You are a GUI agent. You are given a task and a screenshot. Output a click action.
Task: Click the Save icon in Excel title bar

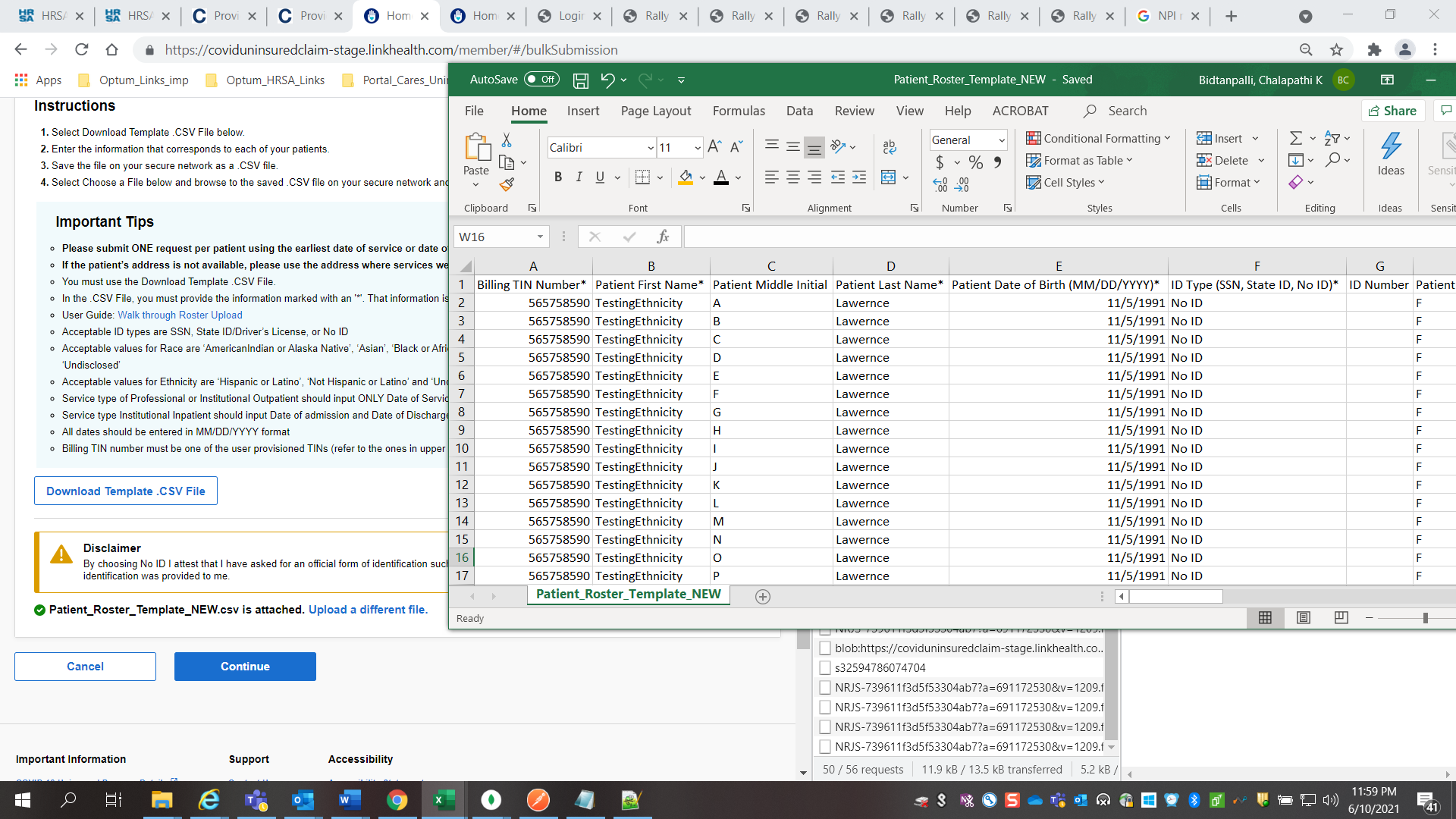(581, 80)
